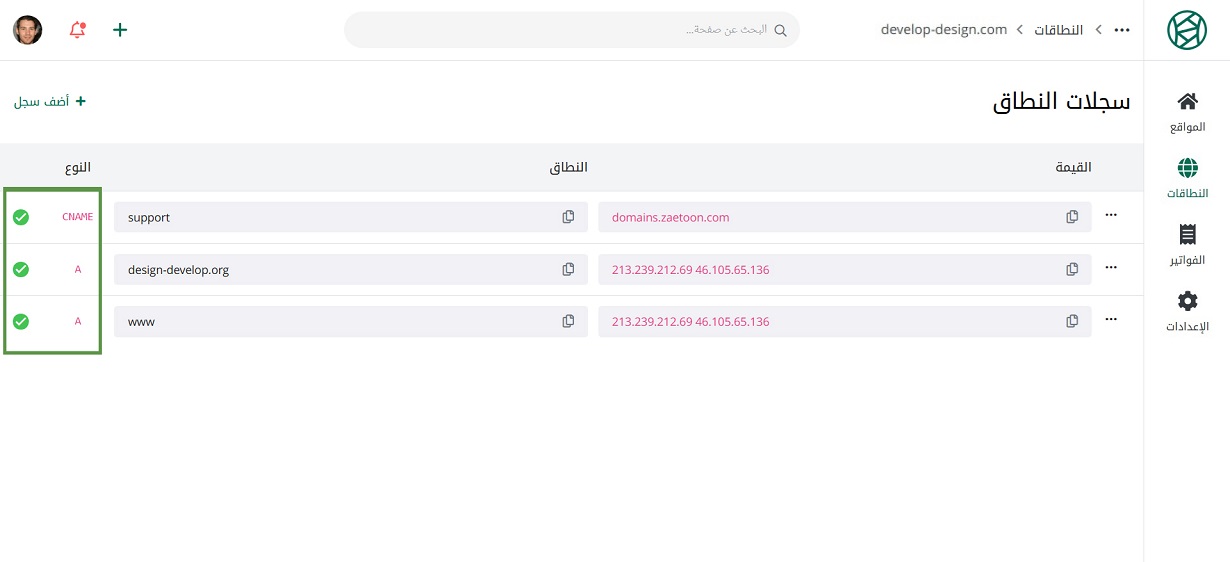Open options menu for design-develop.org record
Image resolution: width=1230 pixels, height=562 pixels.
point(1110,268)
